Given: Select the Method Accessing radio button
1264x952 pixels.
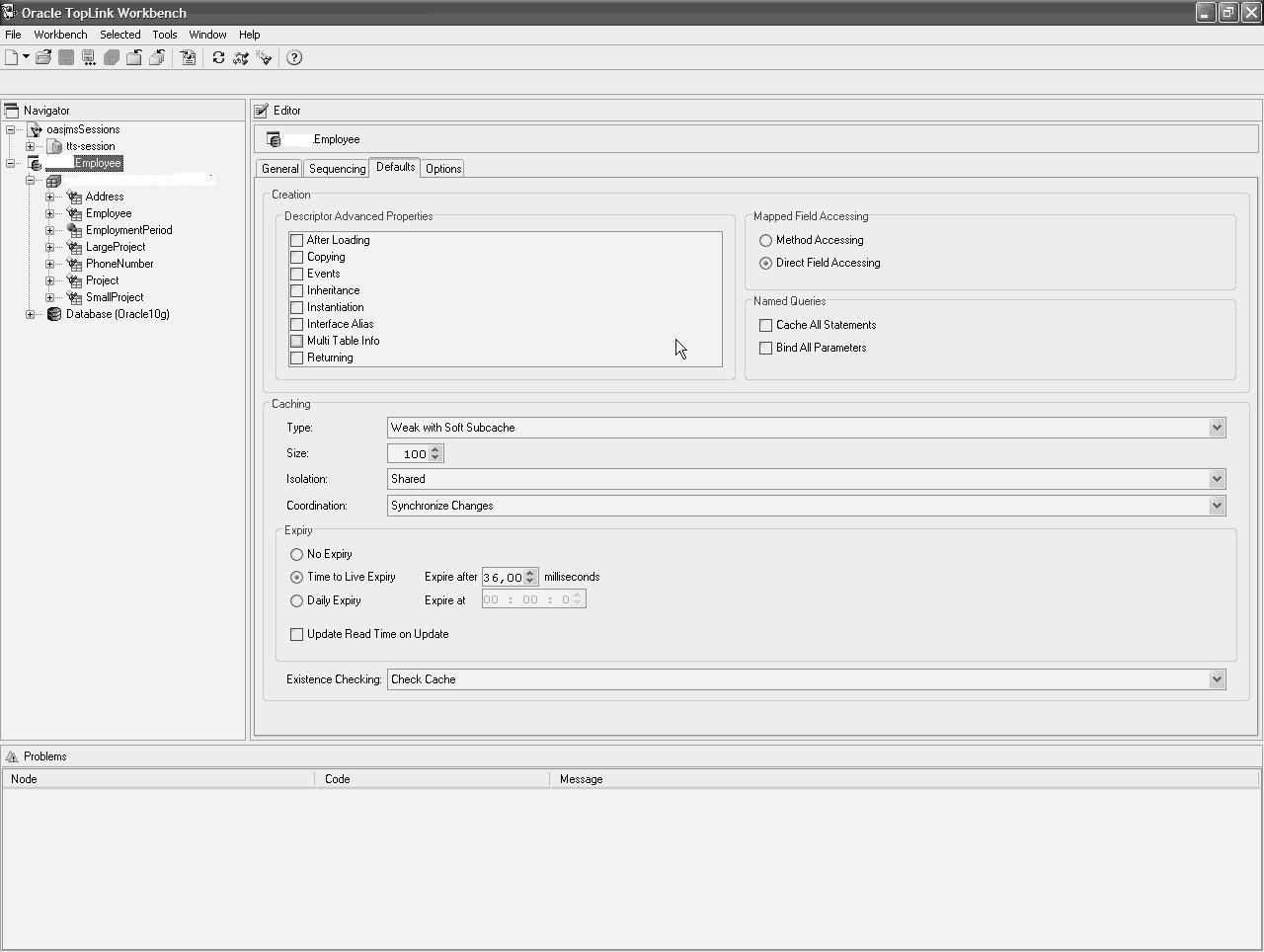Looking at the screenshot, I should point(765,240).
